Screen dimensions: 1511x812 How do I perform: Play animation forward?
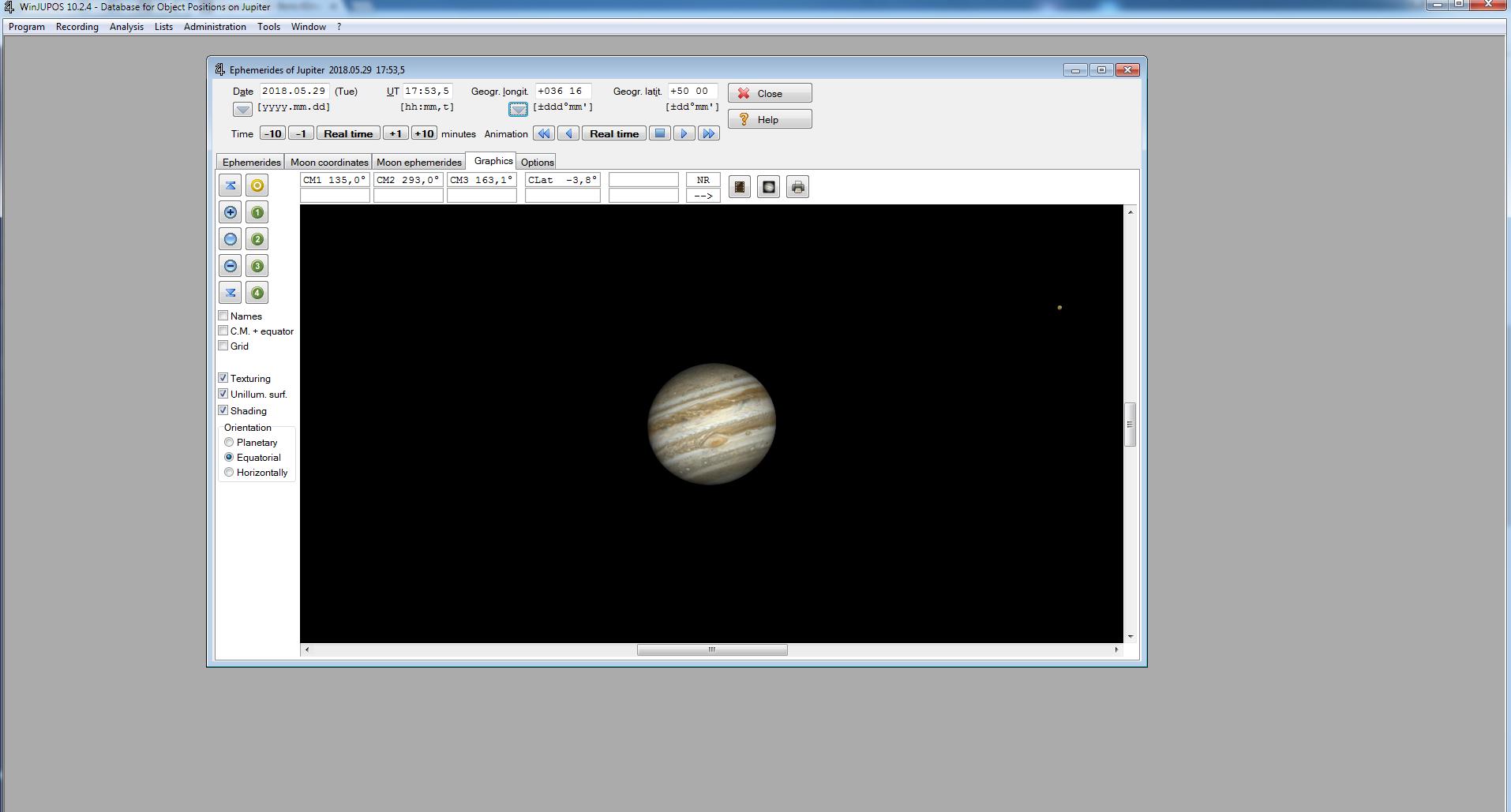coord(684,133)
